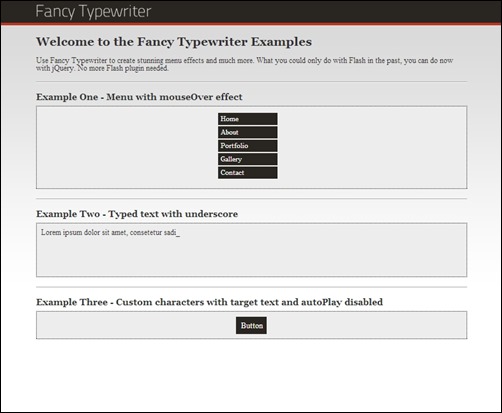Click the Example Two typed text heading

[137, 214]
